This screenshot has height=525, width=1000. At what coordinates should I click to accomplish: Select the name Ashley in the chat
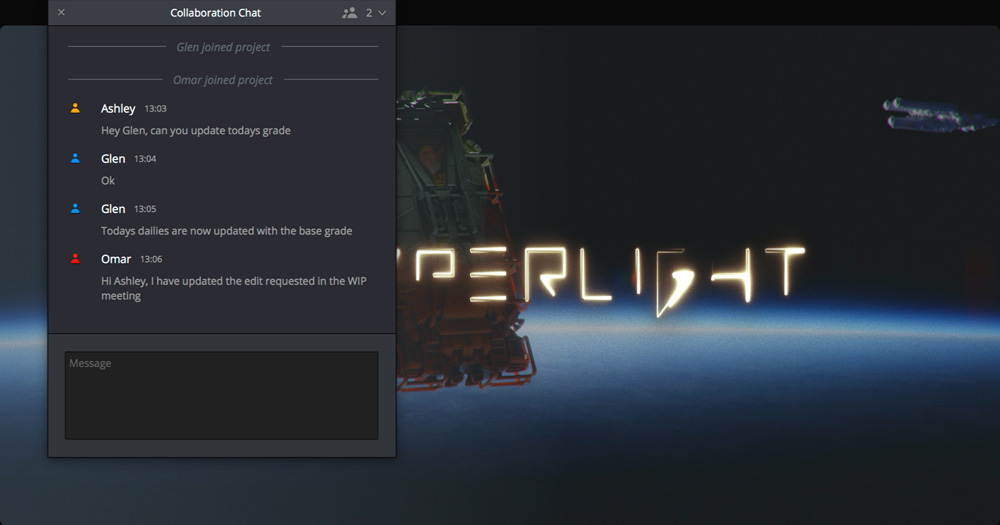pyautogui.click(x=118, y=108)
